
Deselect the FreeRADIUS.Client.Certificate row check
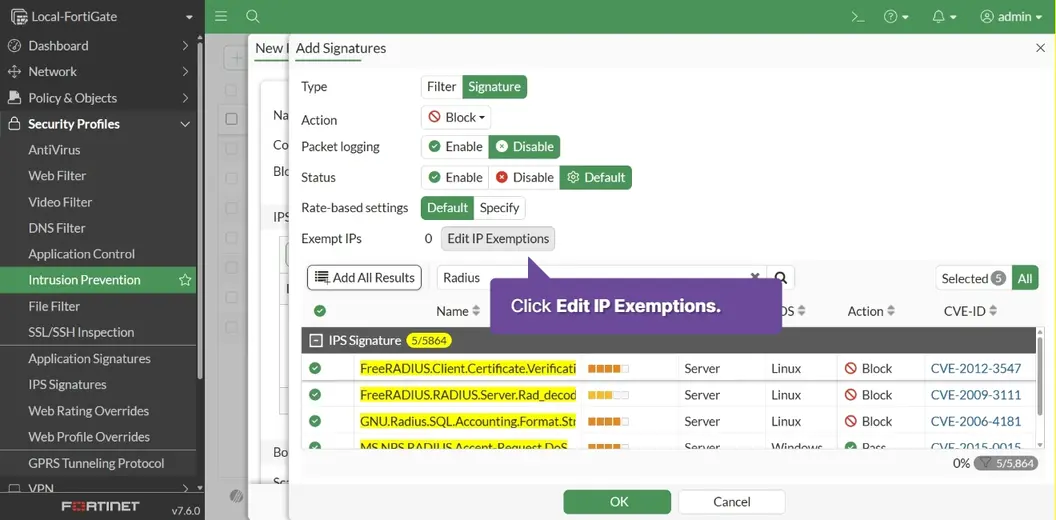(315, 368)
